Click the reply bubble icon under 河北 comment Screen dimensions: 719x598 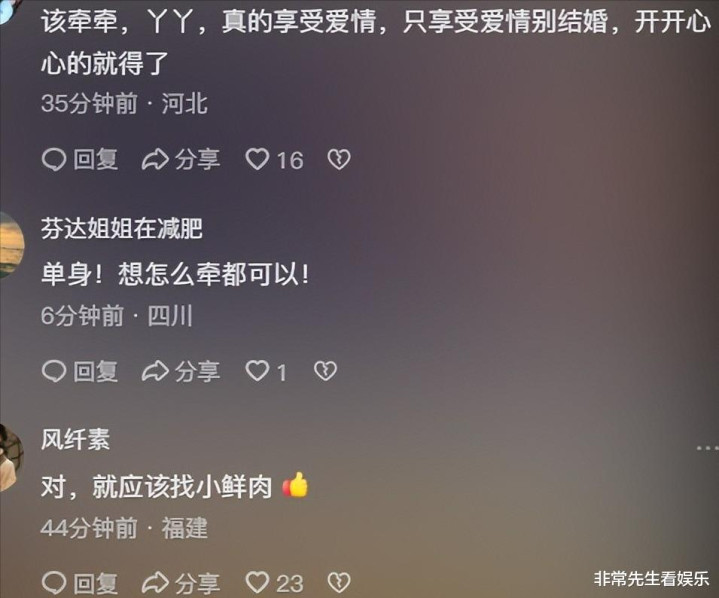[54, 160]
